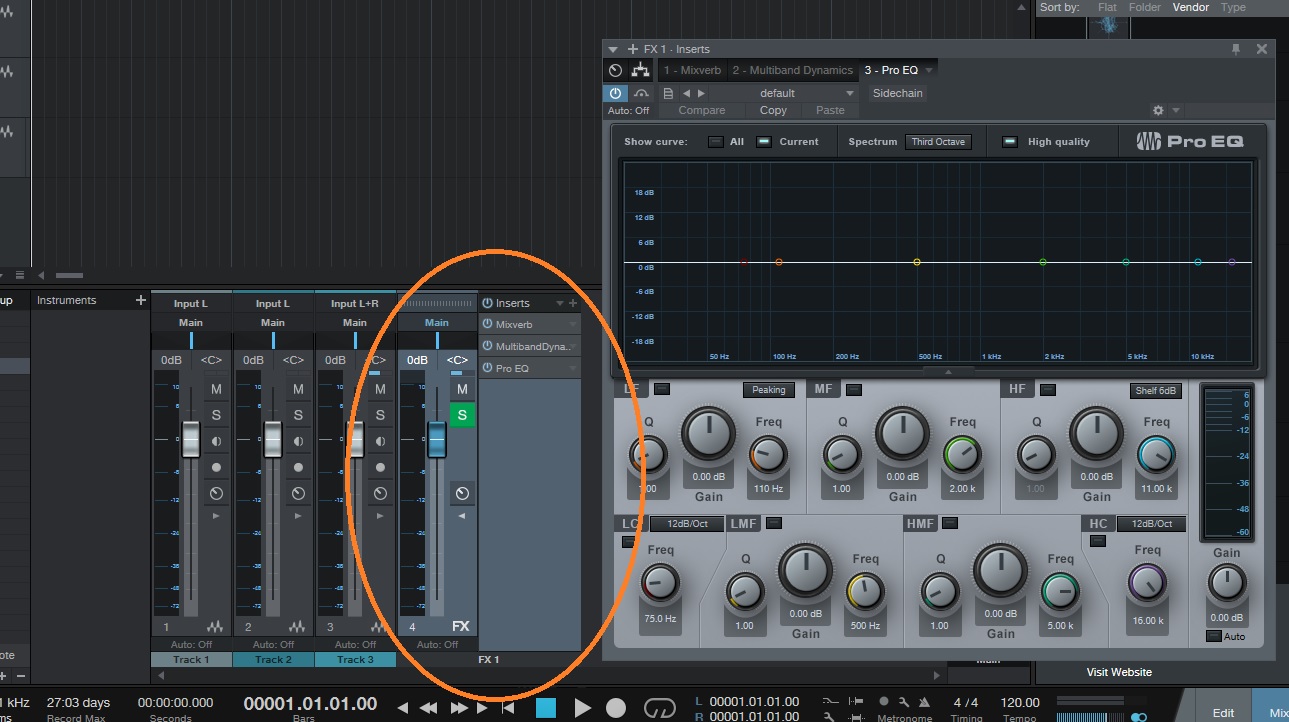This screenshot has width=1289, height=722.
Task: Click the Record button in the transport
Action: tap(616, 708)
